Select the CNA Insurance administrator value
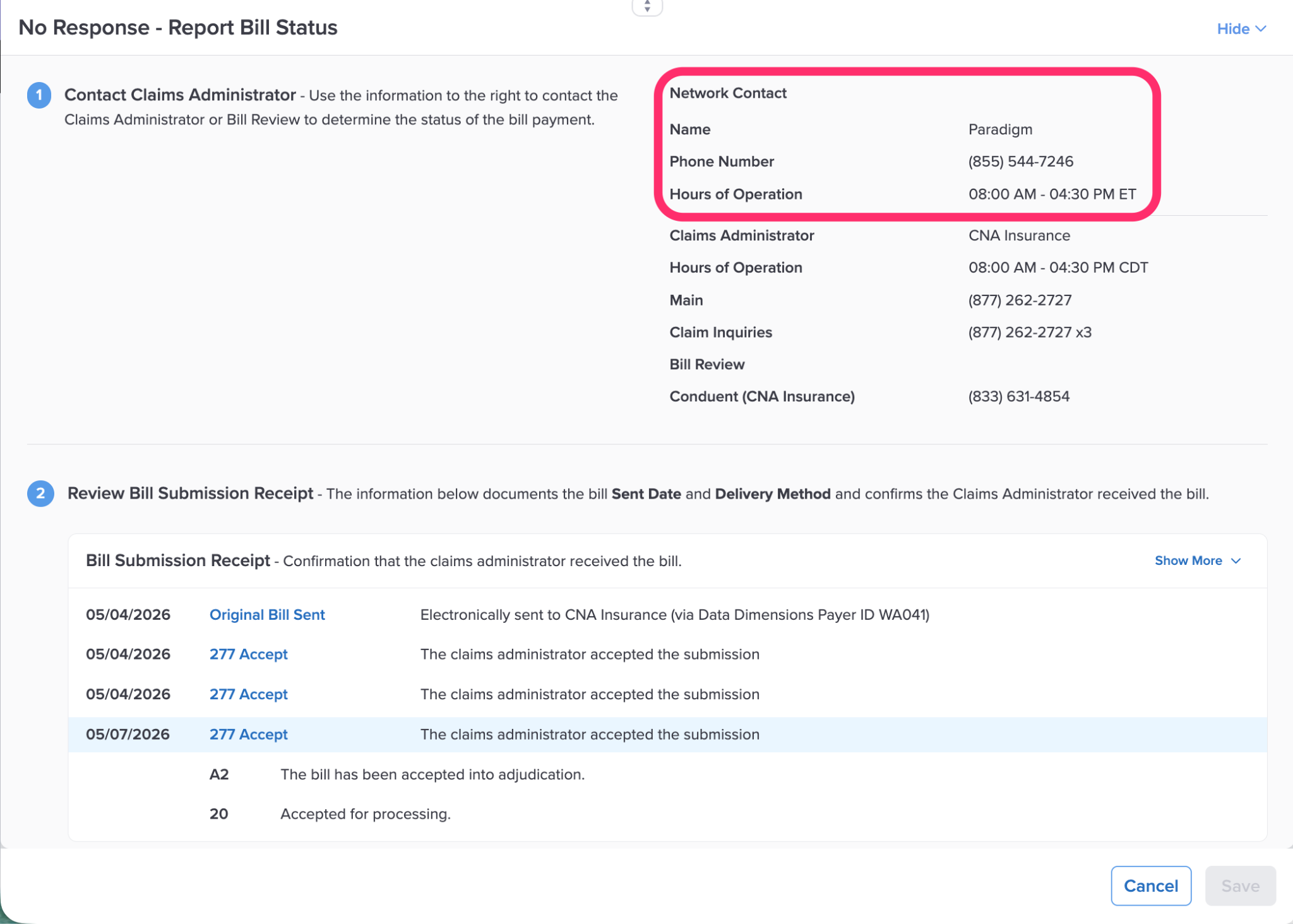 (x=1019, y=235)
